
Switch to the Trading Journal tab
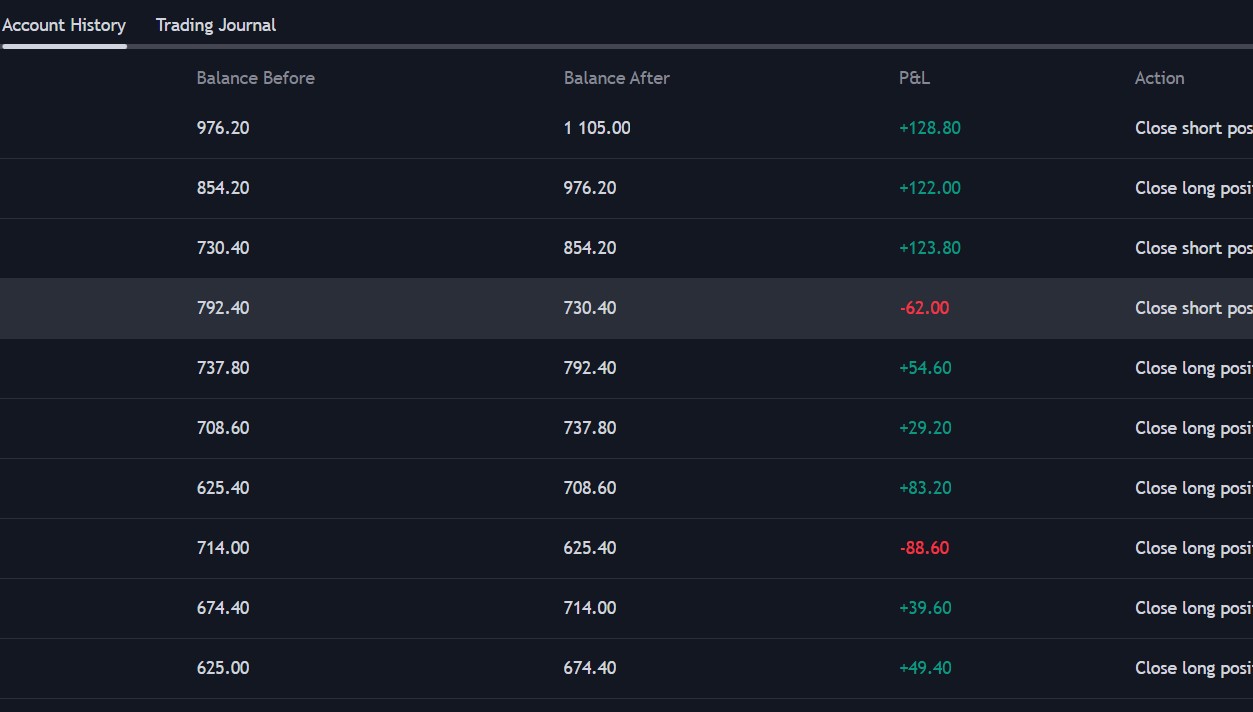coord(215,25)
